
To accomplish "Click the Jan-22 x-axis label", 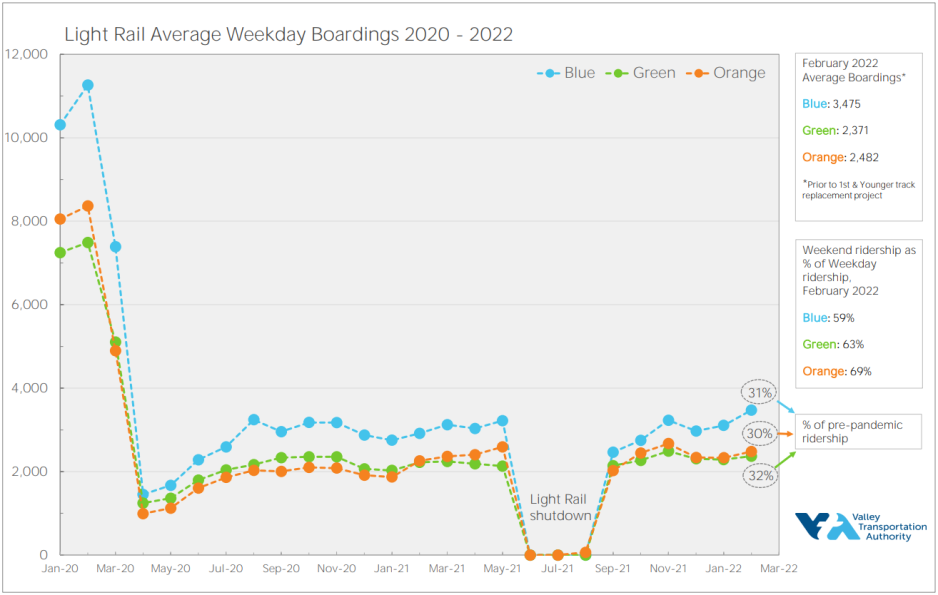I will click(723, 568).
